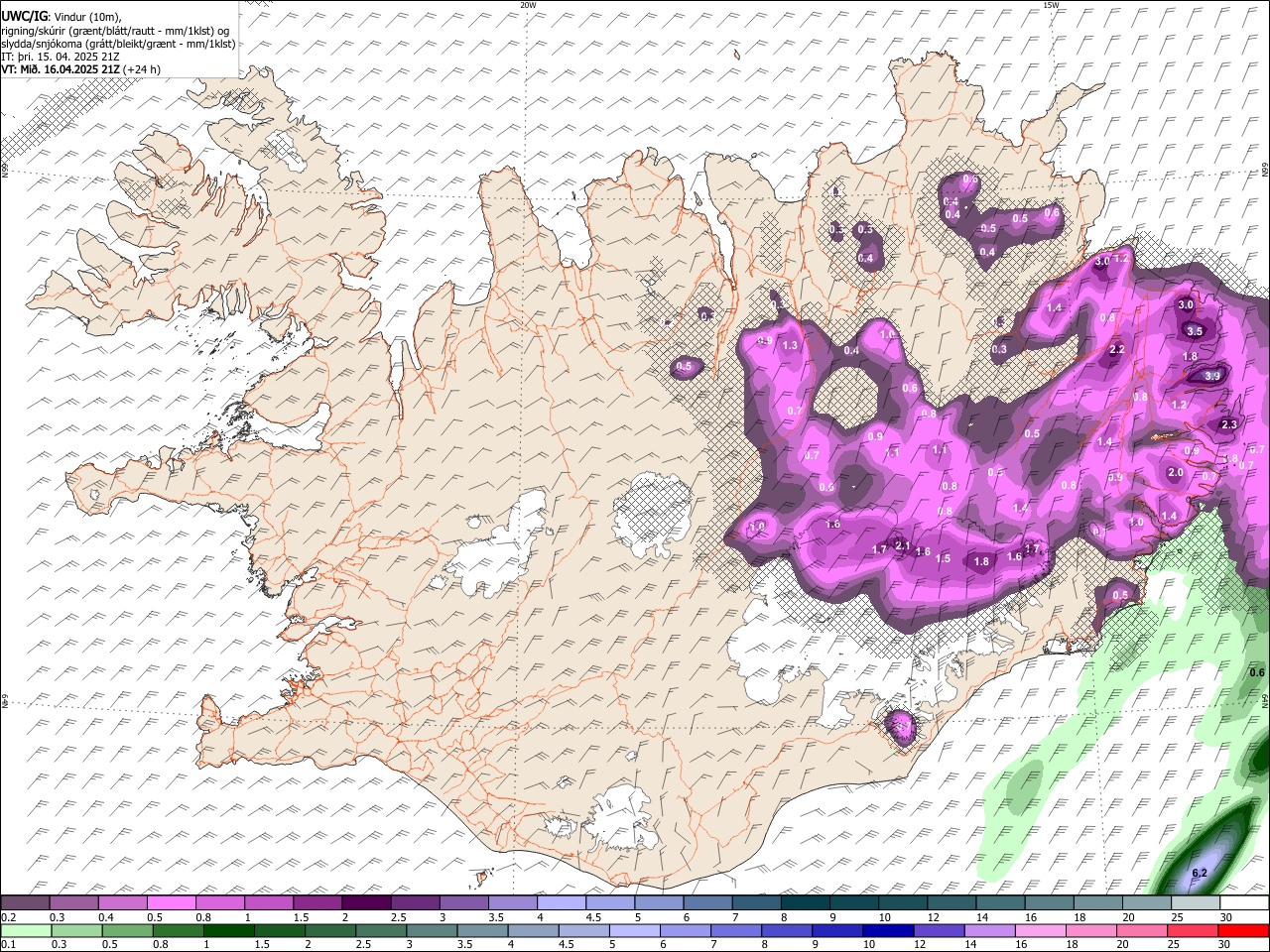Pick the bright red above-30 rain legend swatch
Image resolution: width=1270 pixels, height=952 pixels.
click(1244, 930)
